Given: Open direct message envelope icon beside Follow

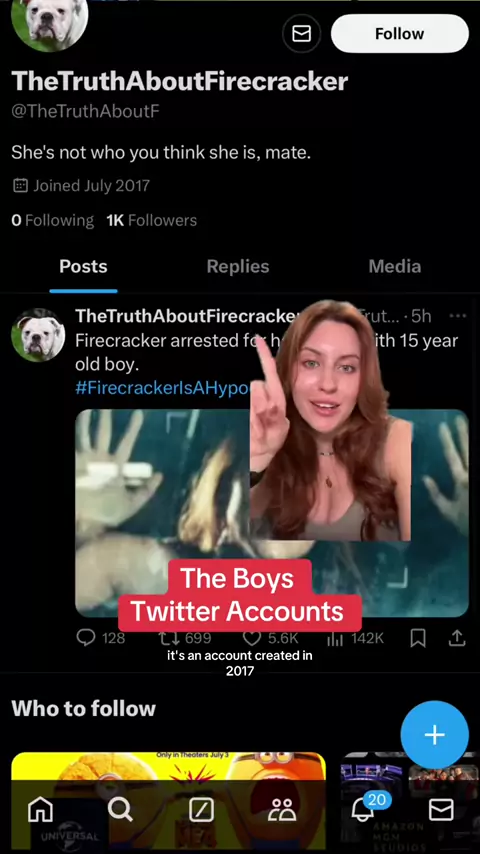Looking at the screenshot, I should (301, 34).
